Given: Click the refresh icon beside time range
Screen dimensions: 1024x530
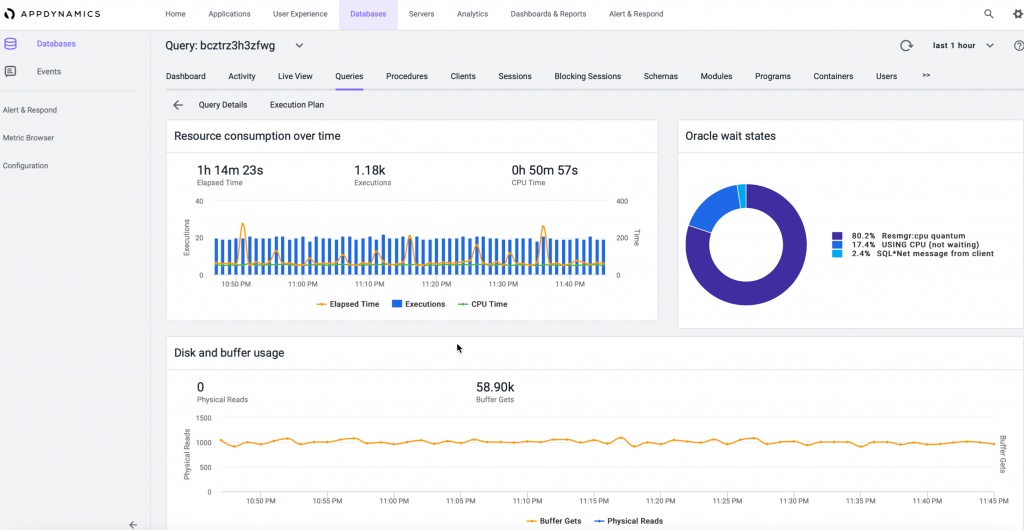Looking at the screenshot, I should (907, 46).
